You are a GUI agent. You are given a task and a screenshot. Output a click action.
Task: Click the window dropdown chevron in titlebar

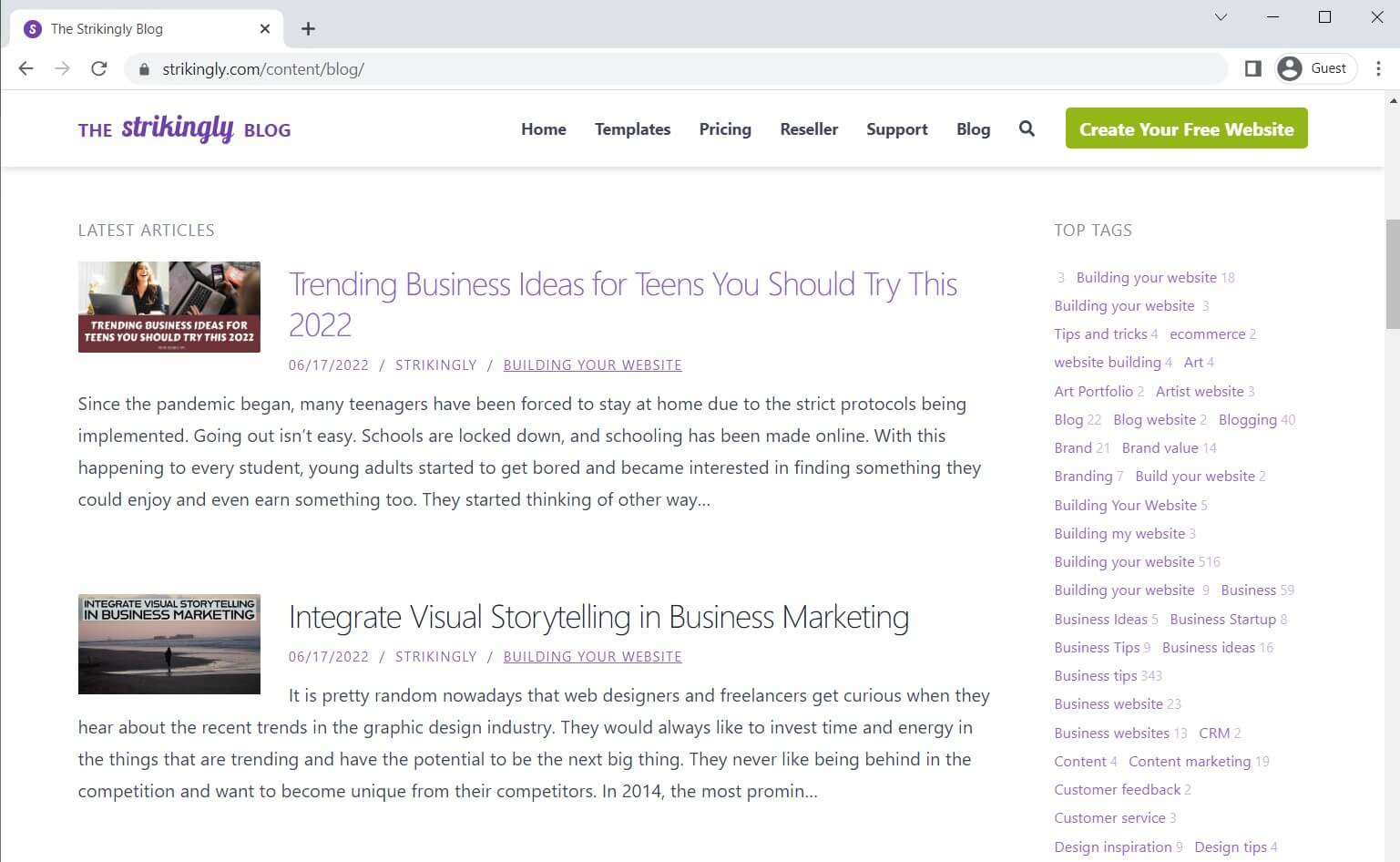coord(1221,17)
